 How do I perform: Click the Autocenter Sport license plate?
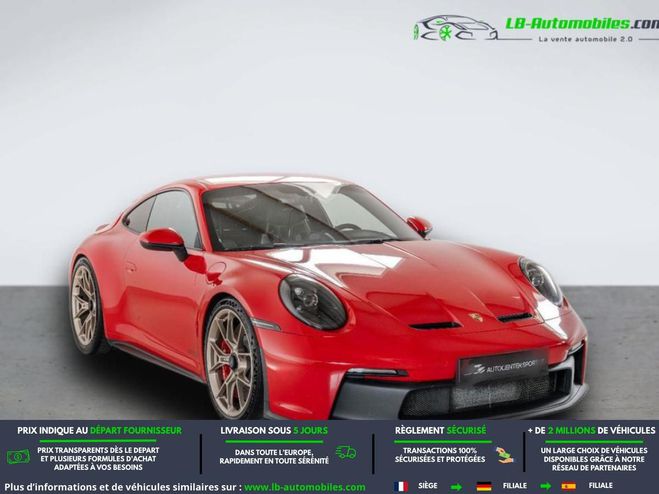[x=504, y=366]
